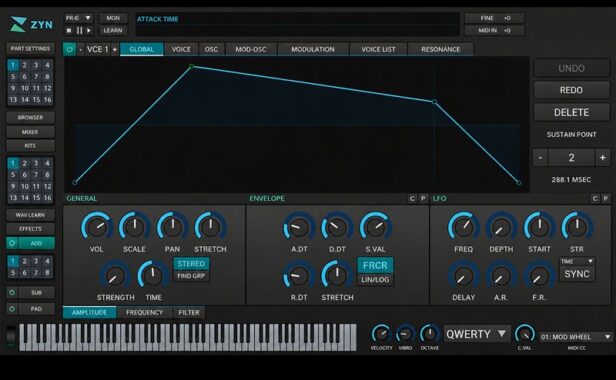Open the preset dropdown beside MON
This screenshot has width=616, height=380.
pyautogui.click(x=79, y=18)
